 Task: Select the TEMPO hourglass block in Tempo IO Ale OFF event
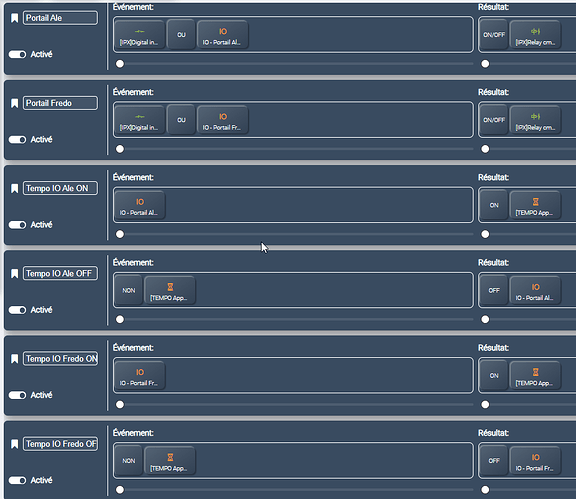coord(170,291)
